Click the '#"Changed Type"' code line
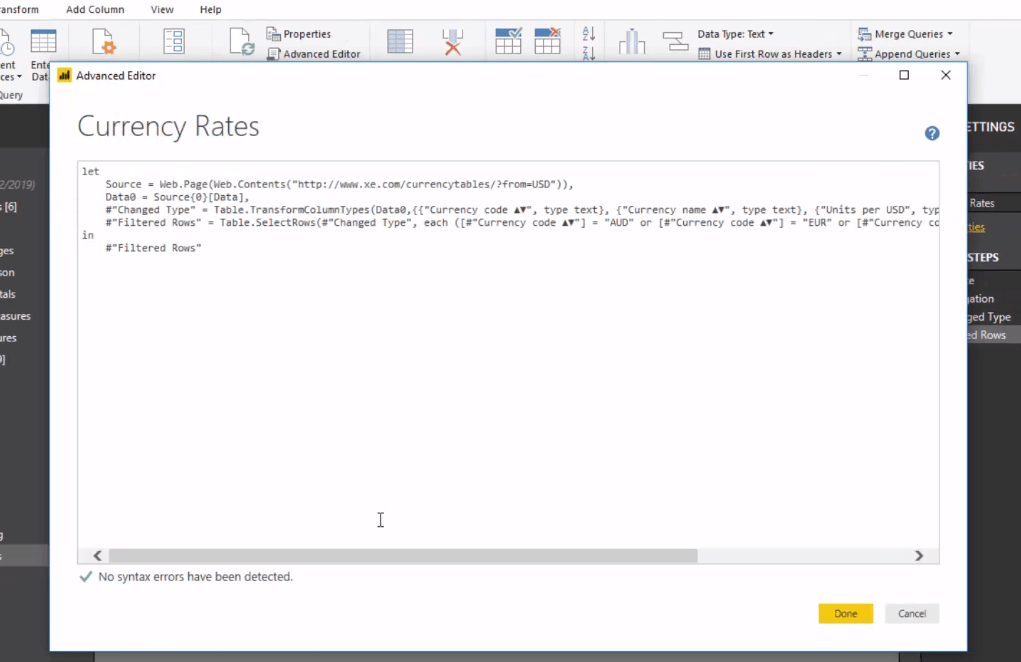 (522, 210)
